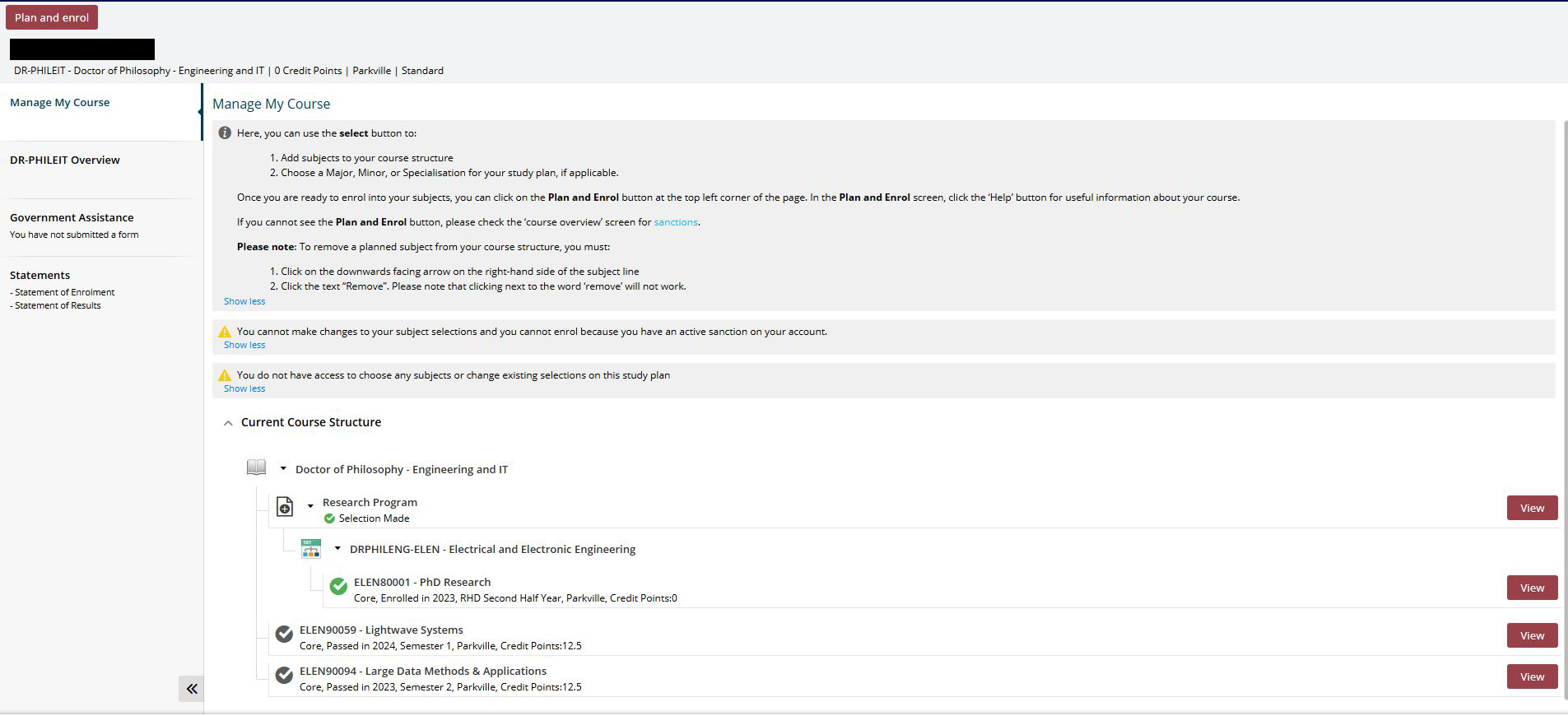
Task: Click View button for ELEN90059 Lightwave Systems
Action: click(1532, 635)
